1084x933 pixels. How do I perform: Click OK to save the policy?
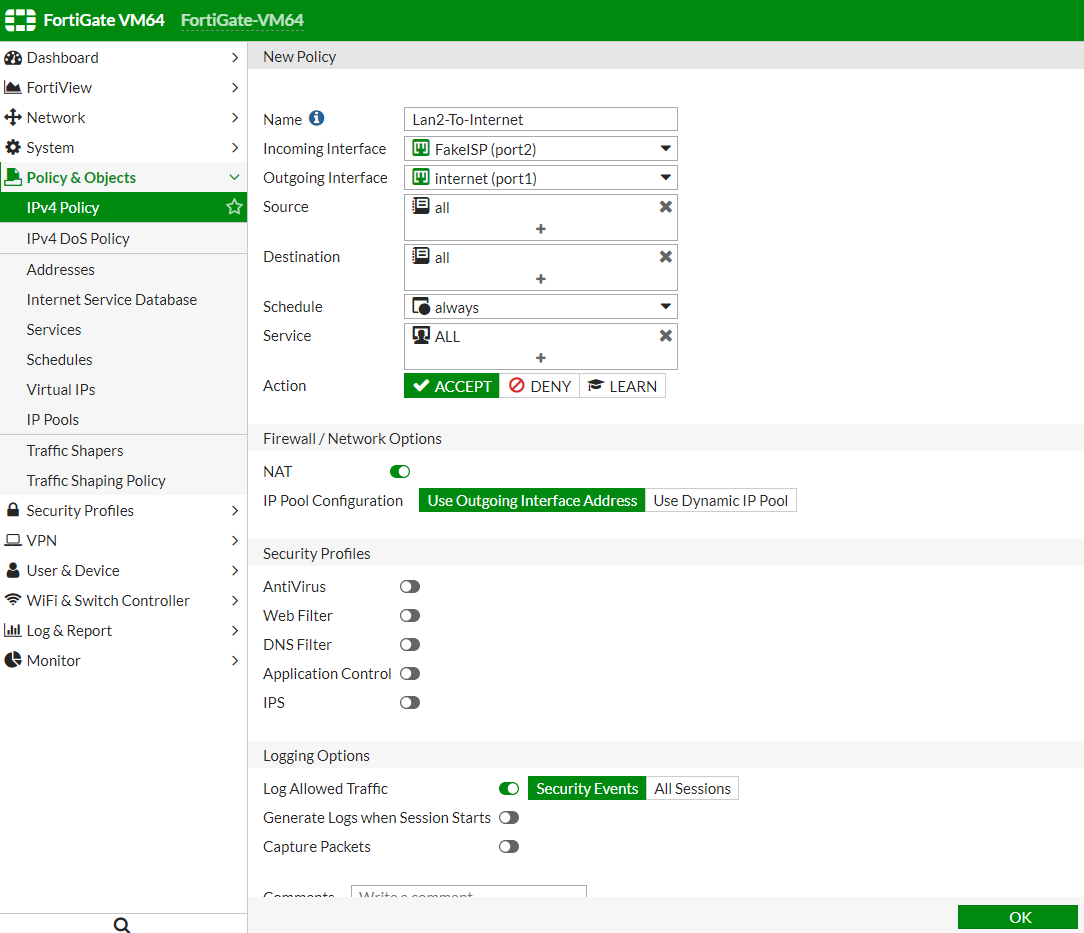[1018, 917]
